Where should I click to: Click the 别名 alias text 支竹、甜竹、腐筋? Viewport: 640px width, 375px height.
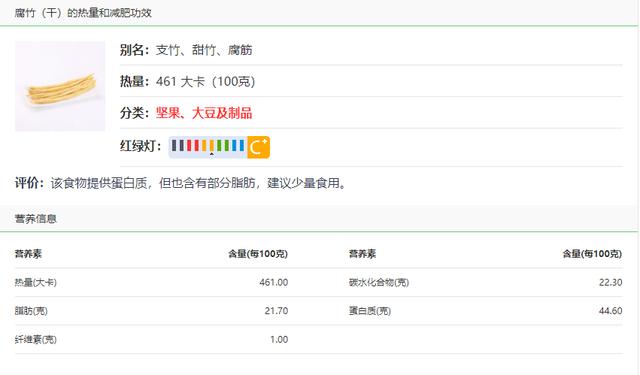tap(204, 50)
